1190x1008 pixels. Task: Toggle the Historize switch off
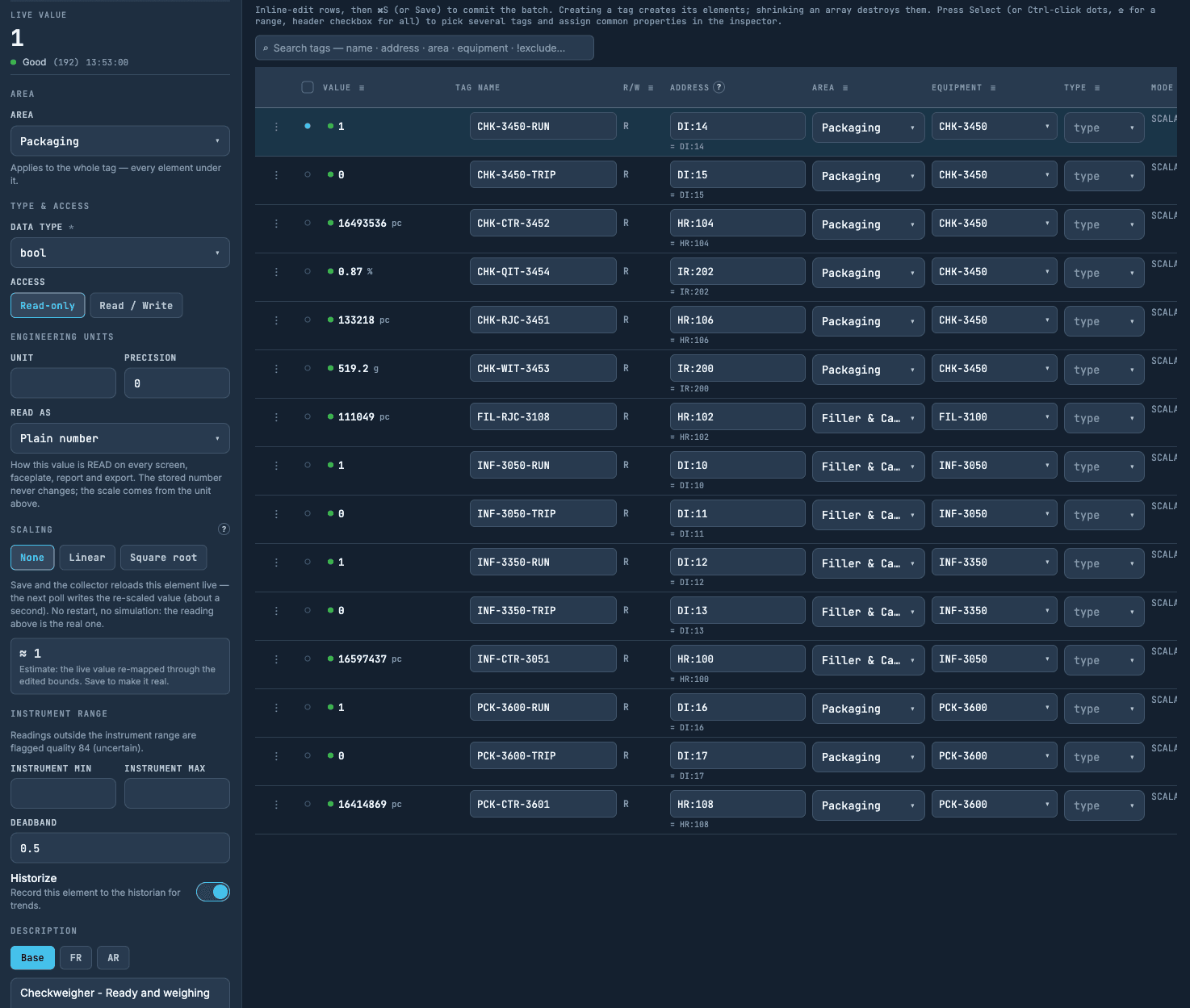pyautogui.click(x=213, y=892)
